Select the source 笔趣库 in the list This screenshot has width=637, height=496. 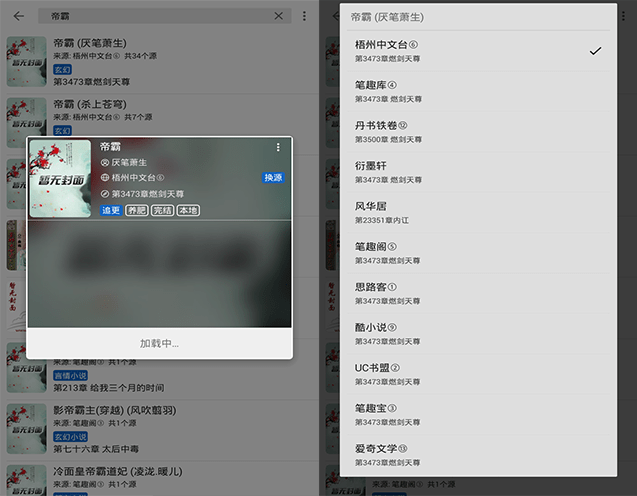pos(479,91)
